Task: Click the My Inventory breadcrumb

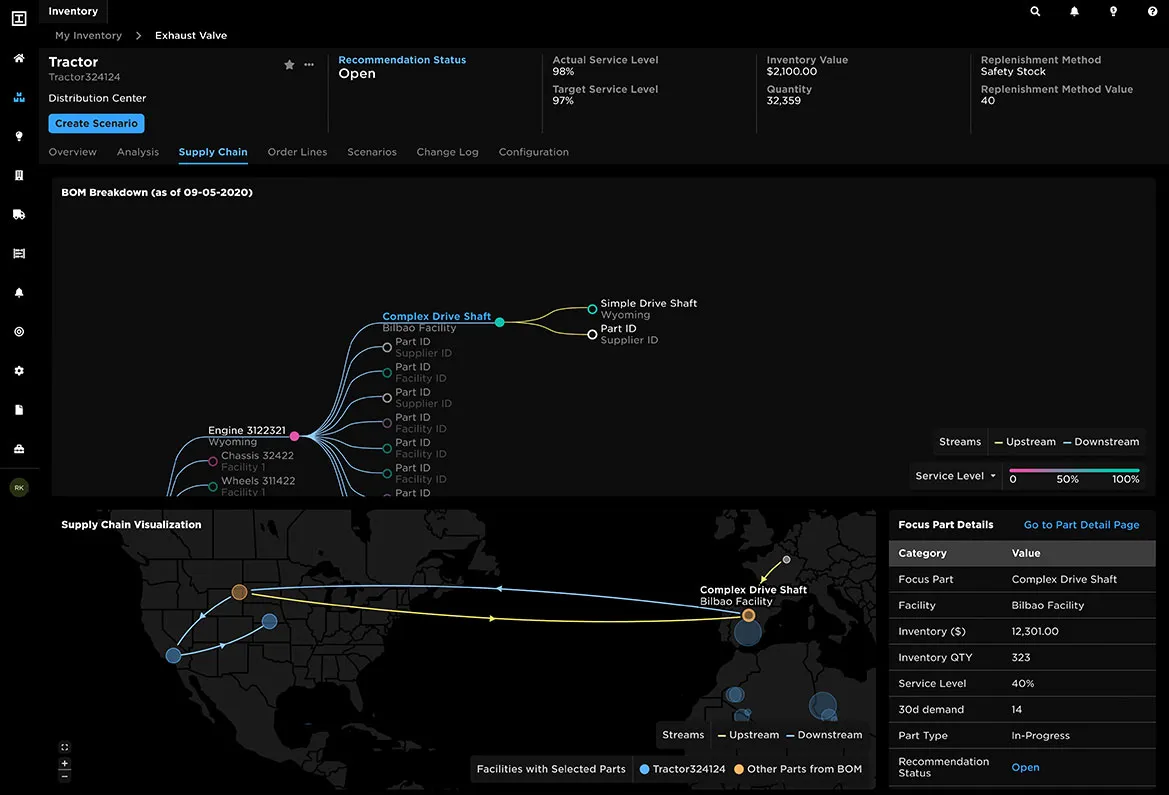Action: (x=88, y=36)
